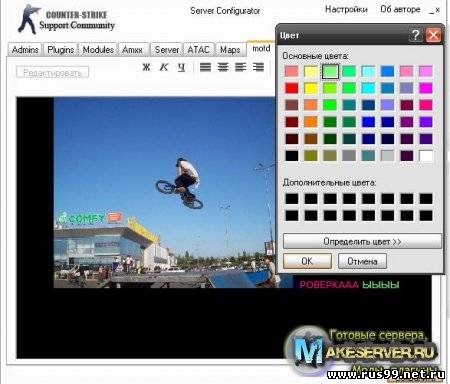Viewport: 450px width, 384px height.
Task: Toggle underline formatting Ч icon
Action: click(x=181, y=67)
